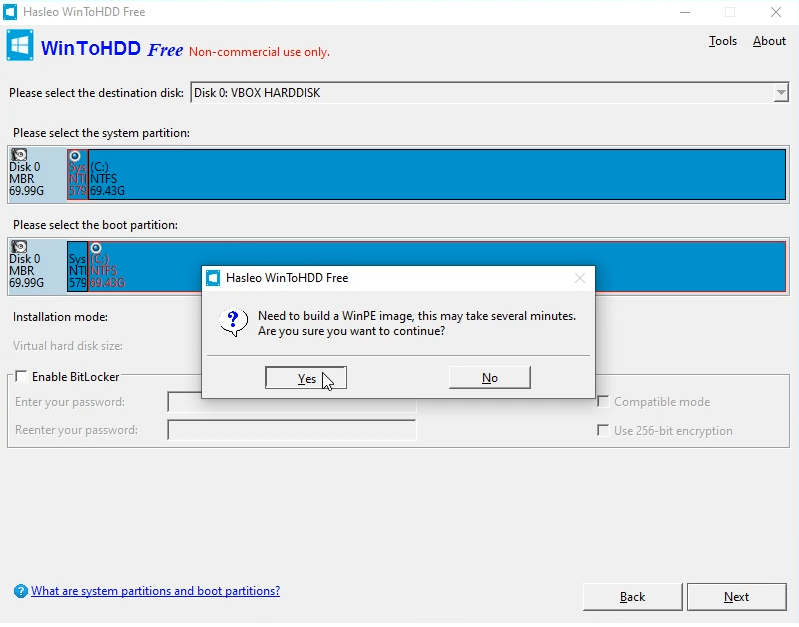Minimize the WinToHDD window
Viewport: 799px width, 627px height.
[685, 12]
